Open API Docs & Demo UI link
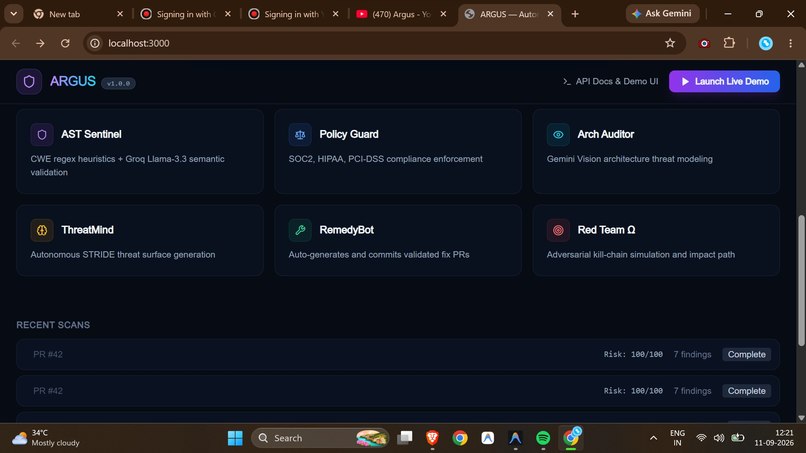806x453 pixels. point(610,81)
